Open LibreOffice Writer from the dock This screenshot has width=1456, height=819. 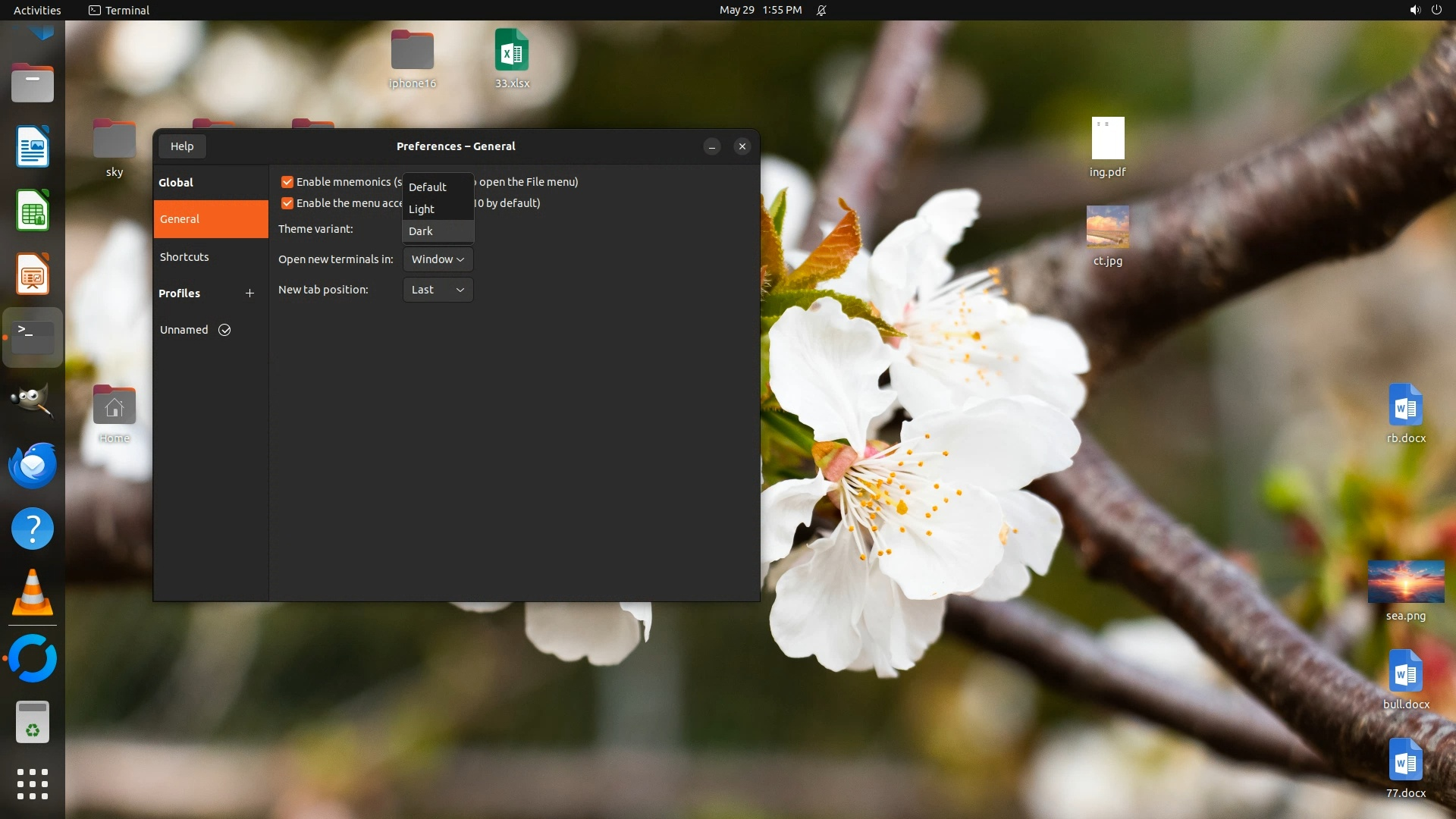coord(33,147)
